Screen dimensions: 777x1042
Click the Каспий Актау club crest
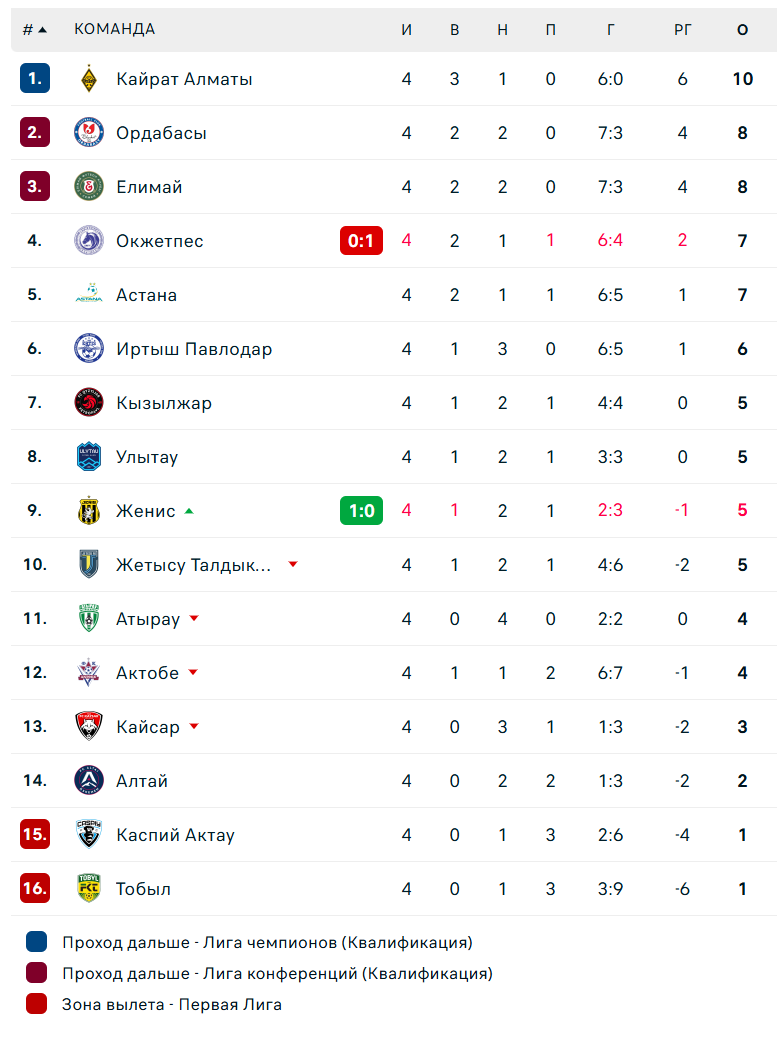coord(89,835)
